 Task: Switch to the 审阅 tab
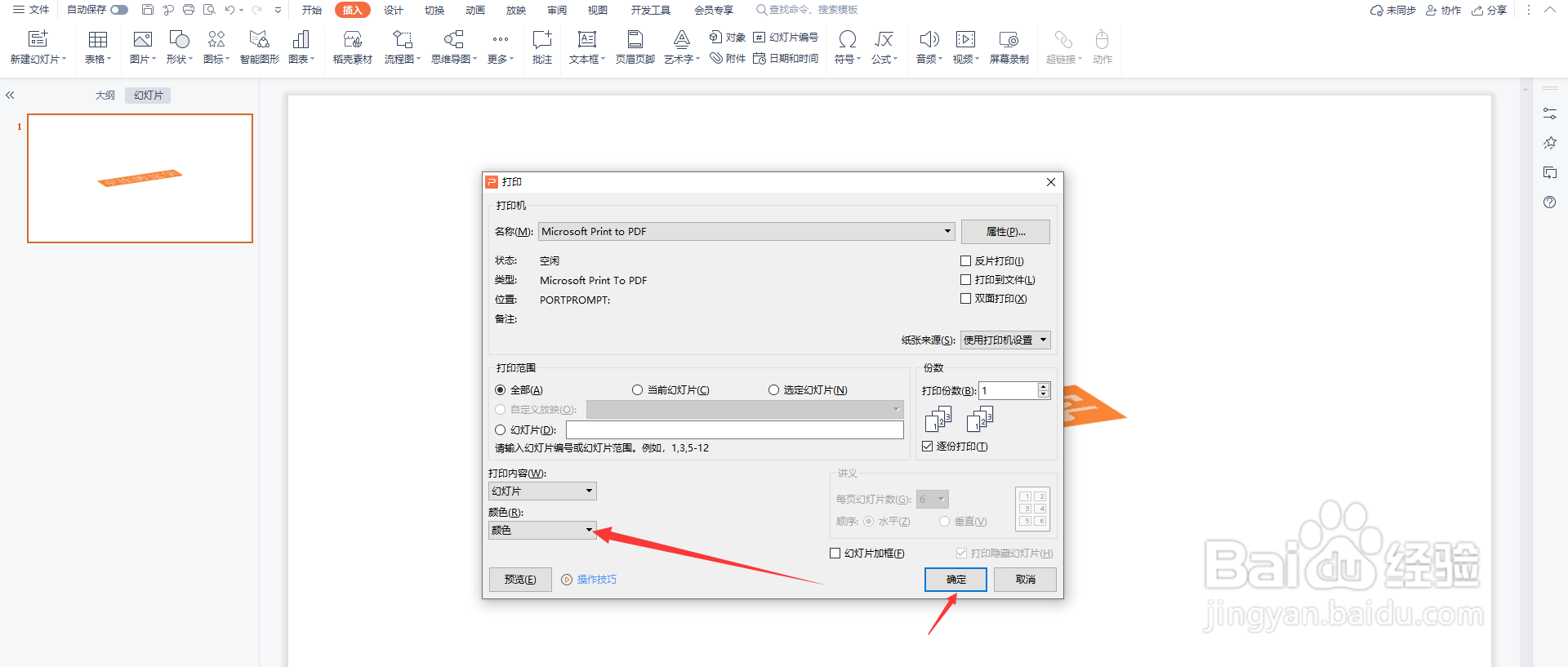(x=557, y=10)
